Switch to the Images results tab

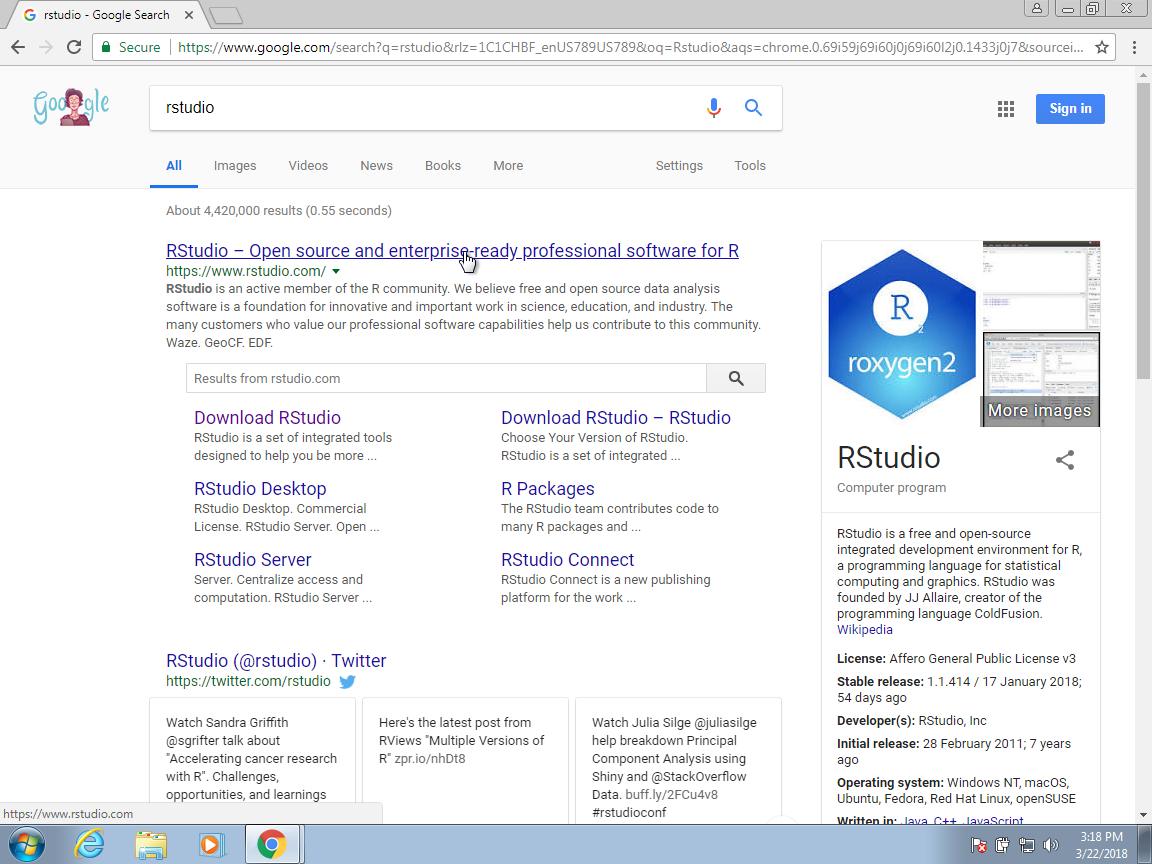(235, 166)
